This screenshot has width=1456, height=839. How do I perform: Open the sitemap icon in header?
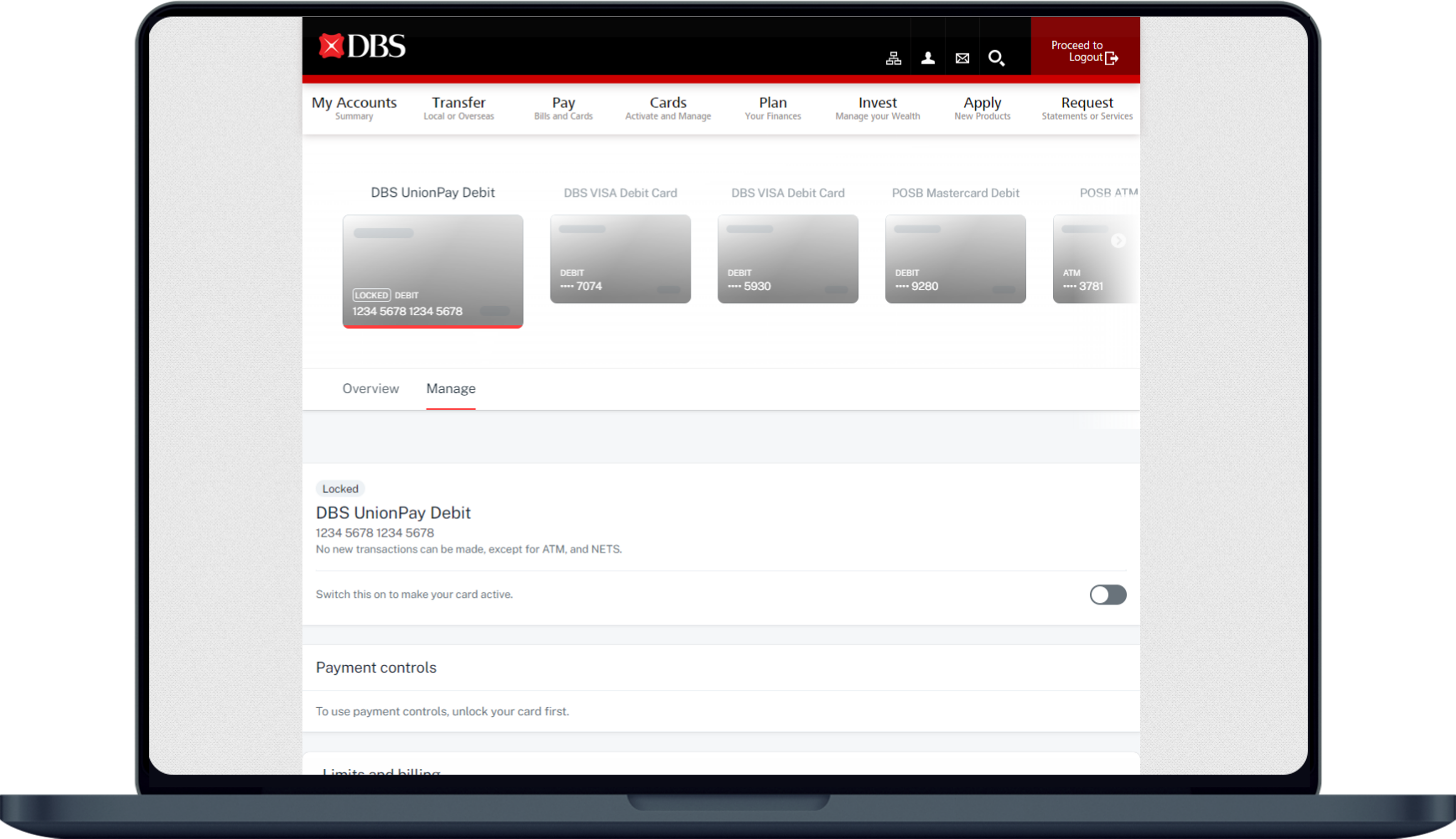click(x=893, y=58)
